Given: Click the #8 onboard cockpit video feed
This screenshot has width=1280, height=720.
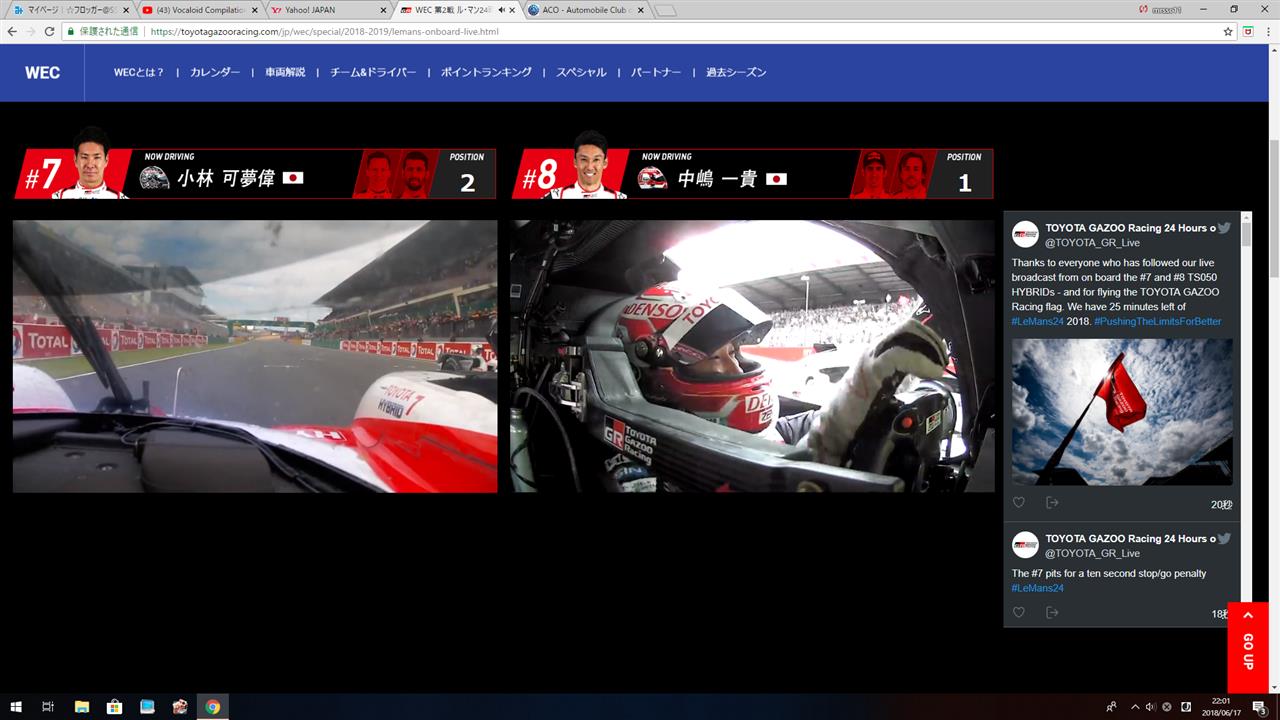Looking at the screenshot, I should (x=752, y=356).
